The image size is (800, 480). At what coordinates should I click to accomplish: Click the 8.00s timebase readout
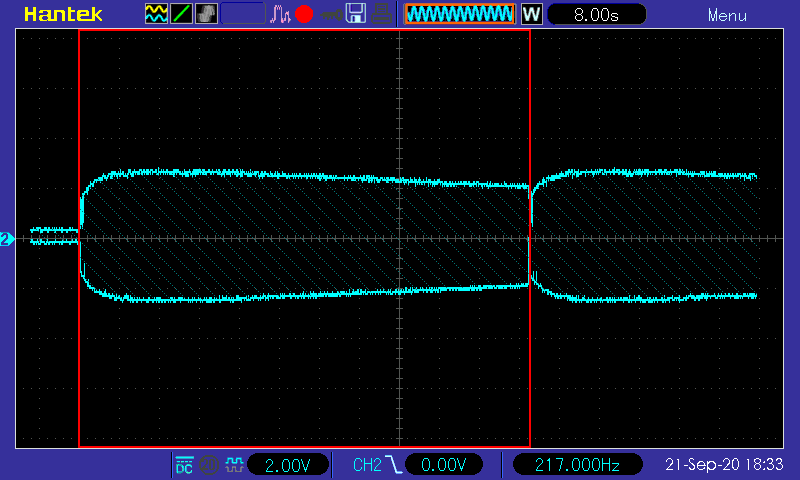pyautogui.click(x=596, y=14)
